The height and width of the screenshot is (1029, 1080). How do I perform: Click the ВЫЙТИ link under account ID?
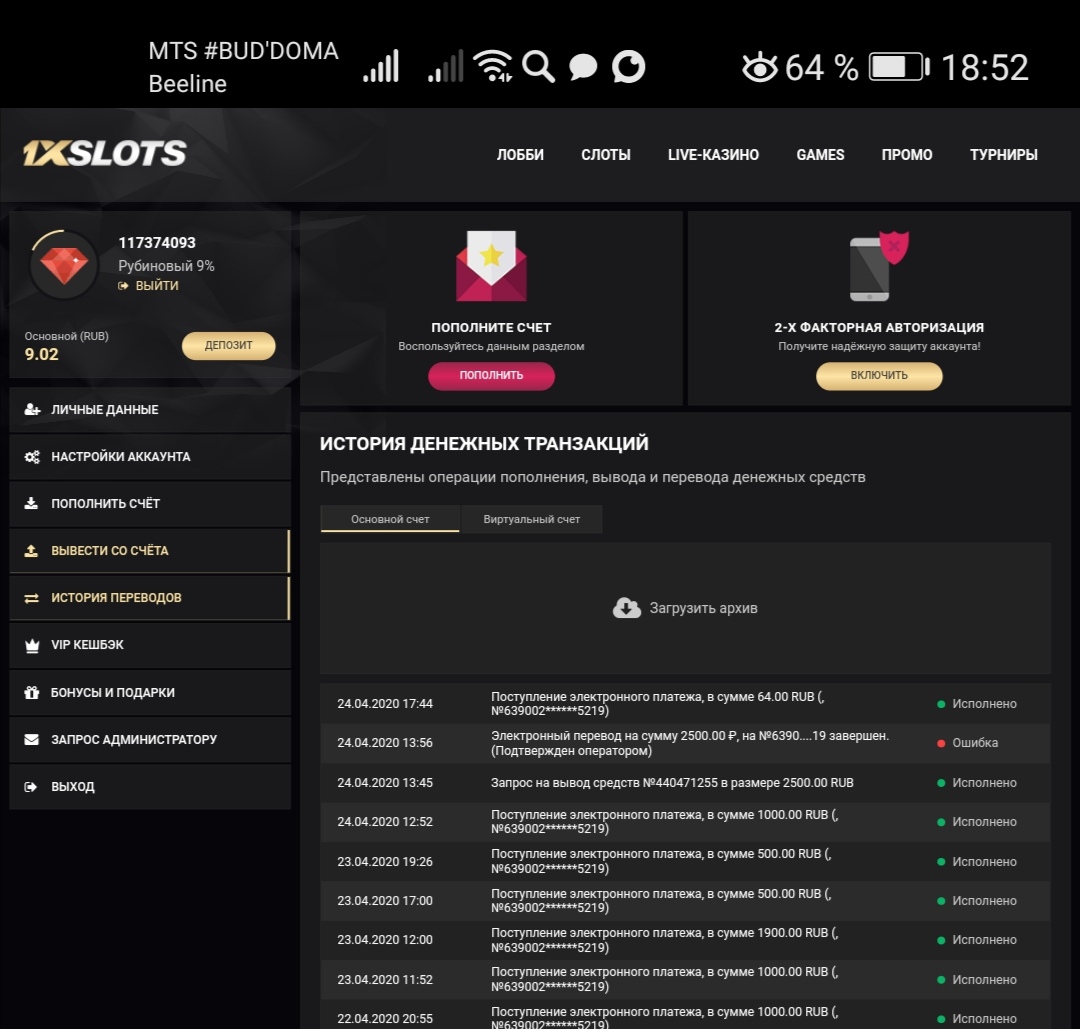pos(156,286)
